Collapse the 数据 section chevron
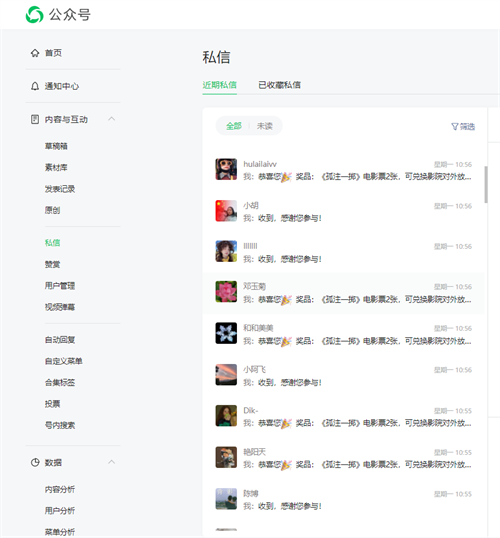The height and width of the screenshot is (538, 500). (112, 462)
